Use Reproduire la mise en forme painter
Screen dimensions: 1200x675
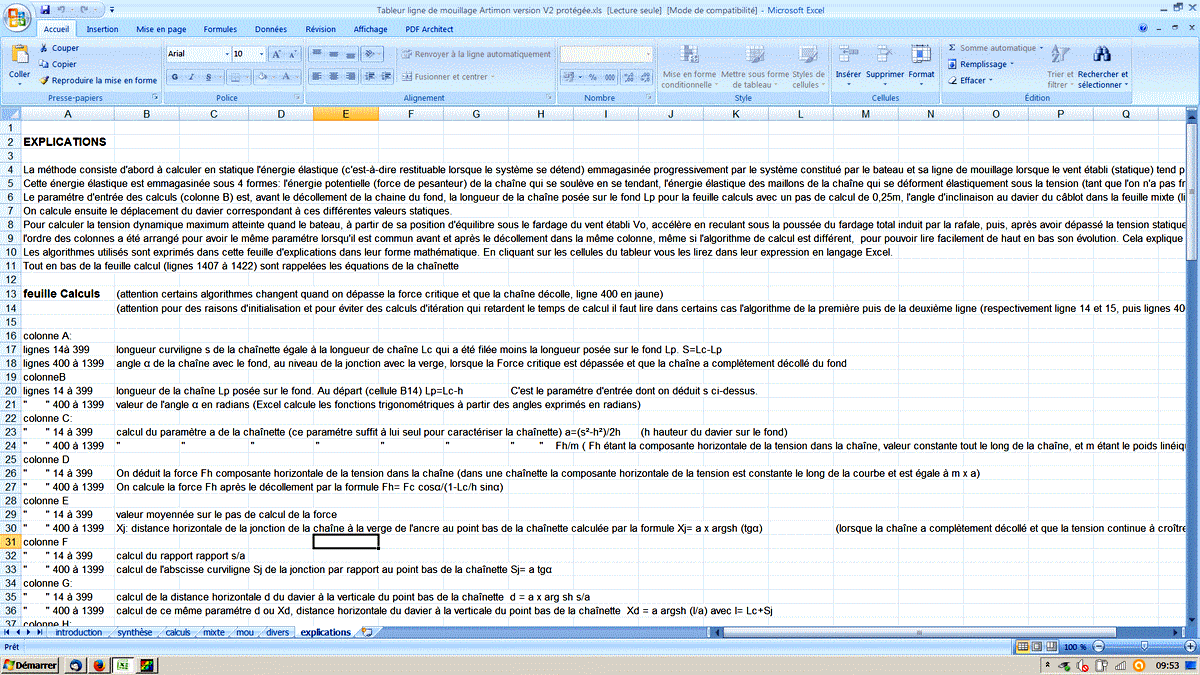coord(98,80)
